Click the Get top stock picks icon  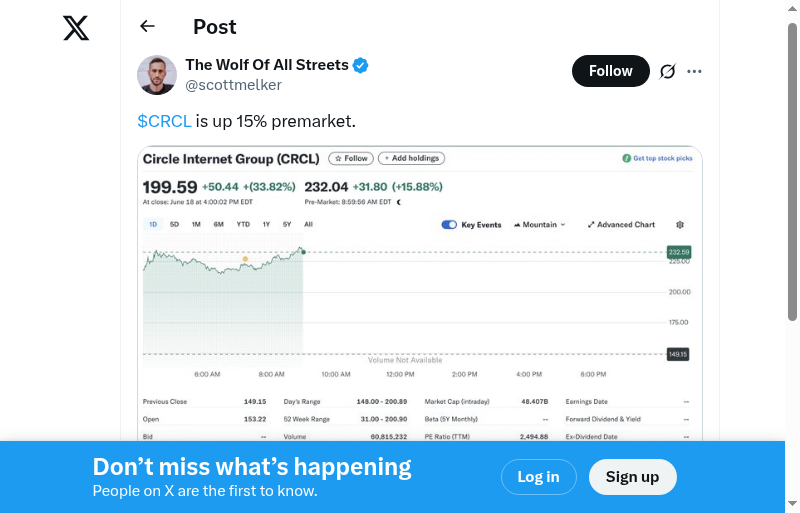point(625,158)
